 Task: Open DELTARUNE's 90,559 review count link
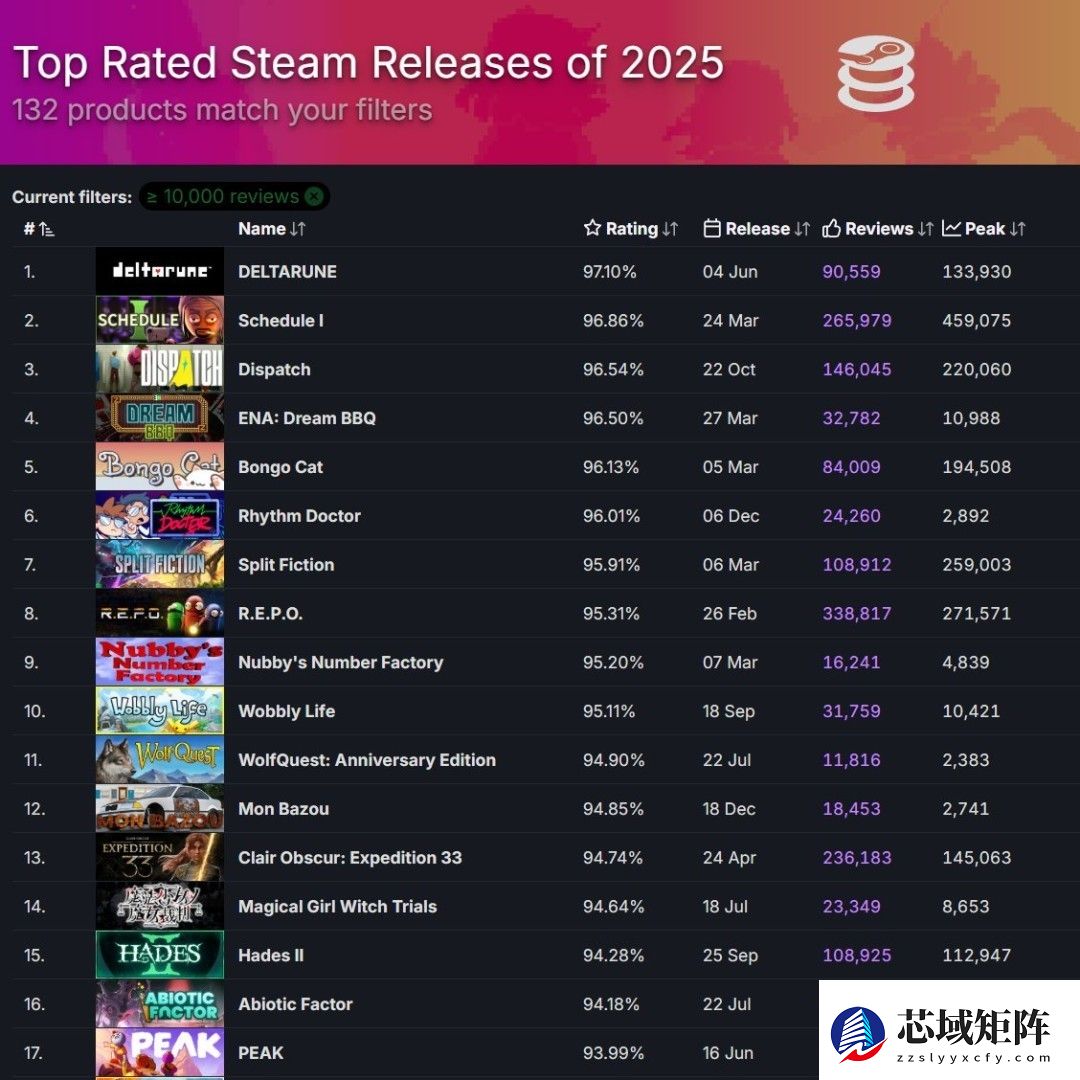[x=851, y=271]
